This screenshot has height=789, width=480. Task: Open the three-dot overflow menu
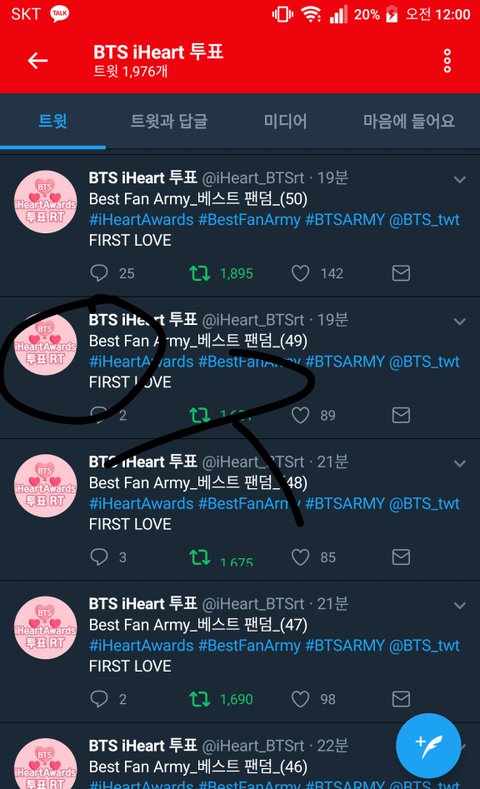coord(447,61)
